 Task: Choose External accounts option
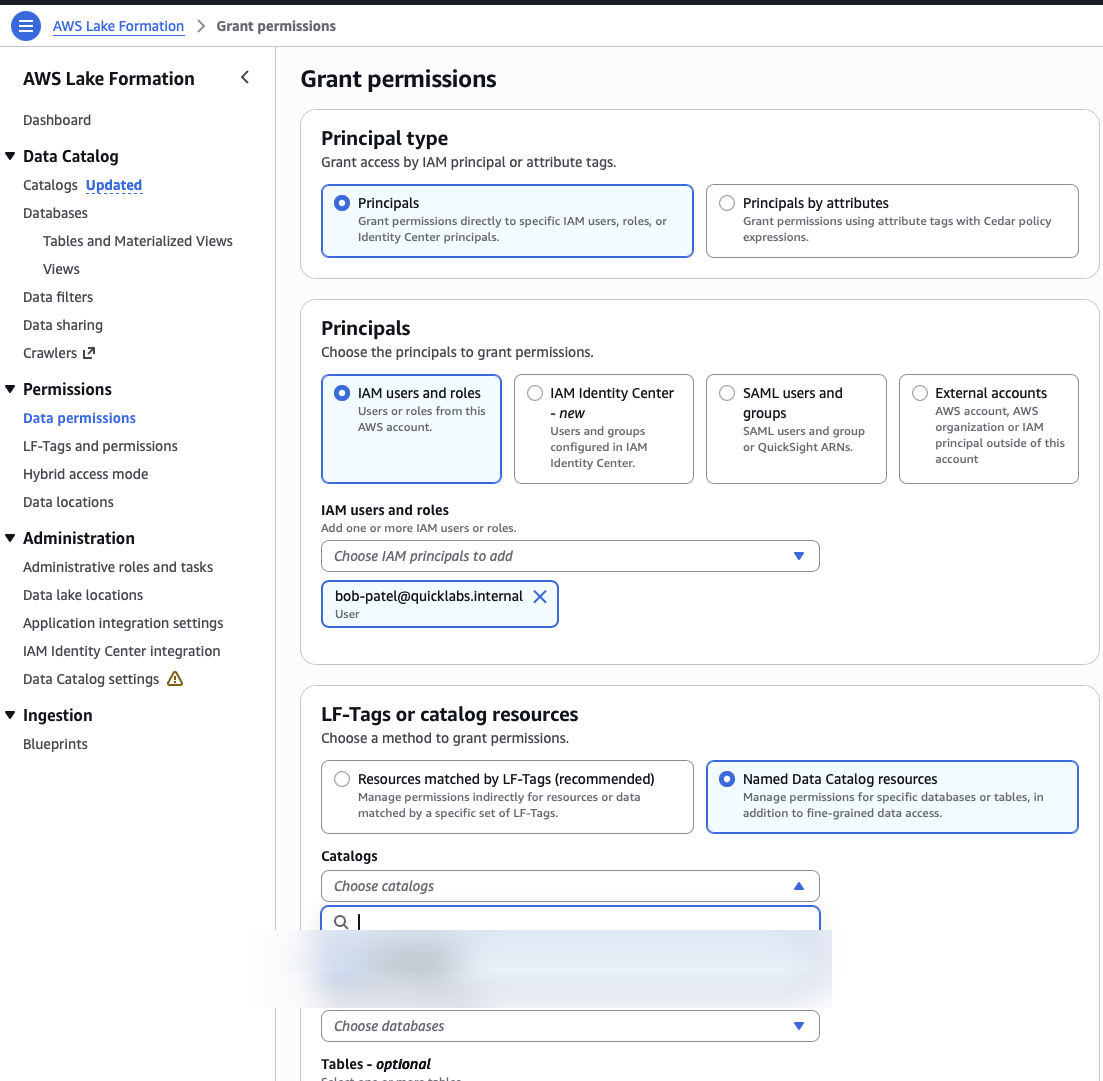coord(988,429)
